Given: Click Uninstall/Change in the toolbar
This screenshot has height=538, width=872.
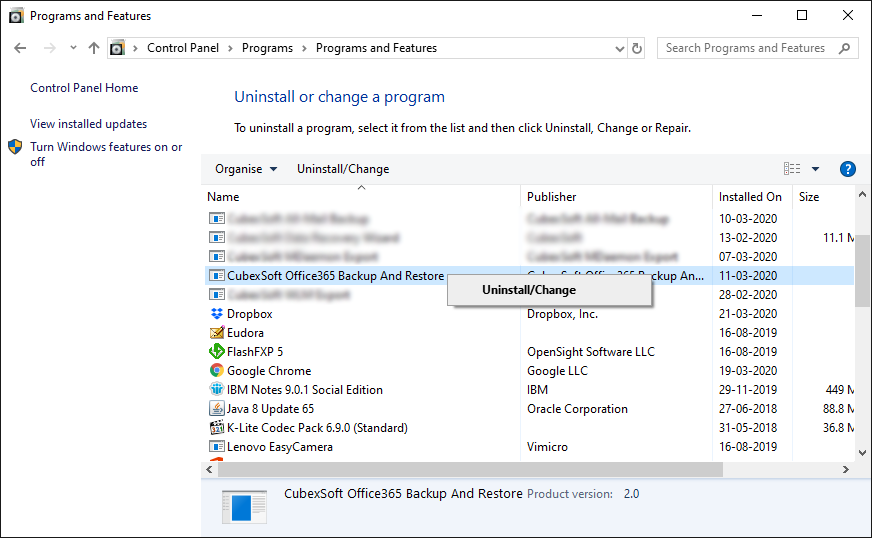Looking at the screenshot, I should click(x=343, y=169).
